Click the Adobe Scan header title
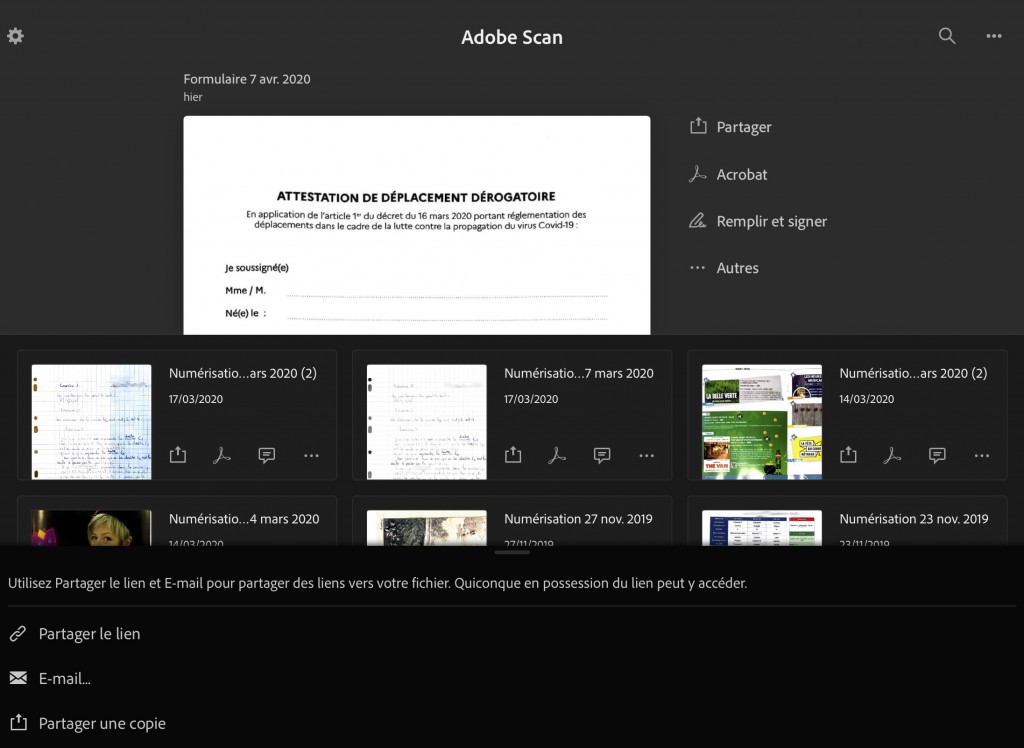 click(512, 37)
